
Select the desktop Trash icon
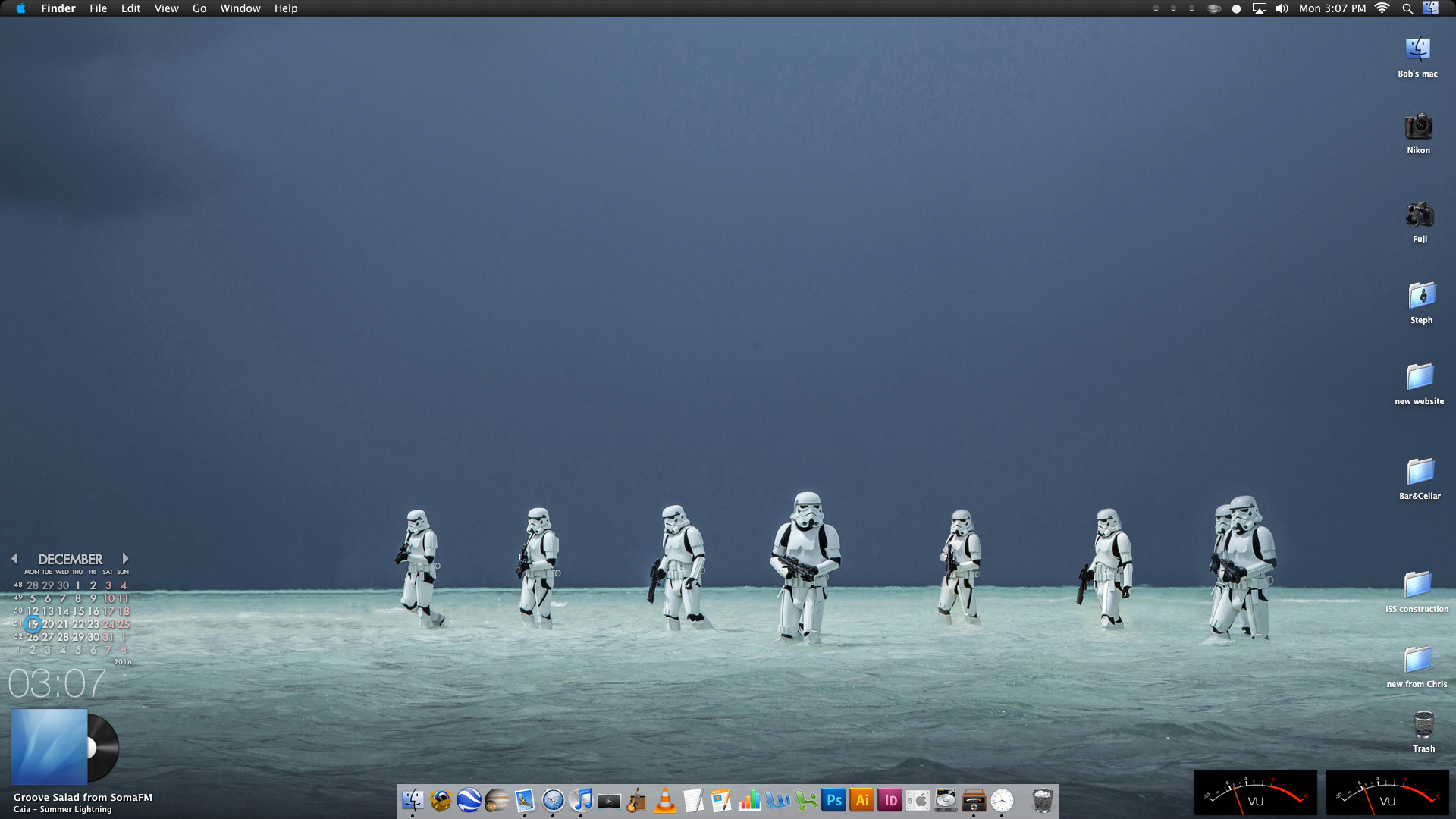[1423, 726]
